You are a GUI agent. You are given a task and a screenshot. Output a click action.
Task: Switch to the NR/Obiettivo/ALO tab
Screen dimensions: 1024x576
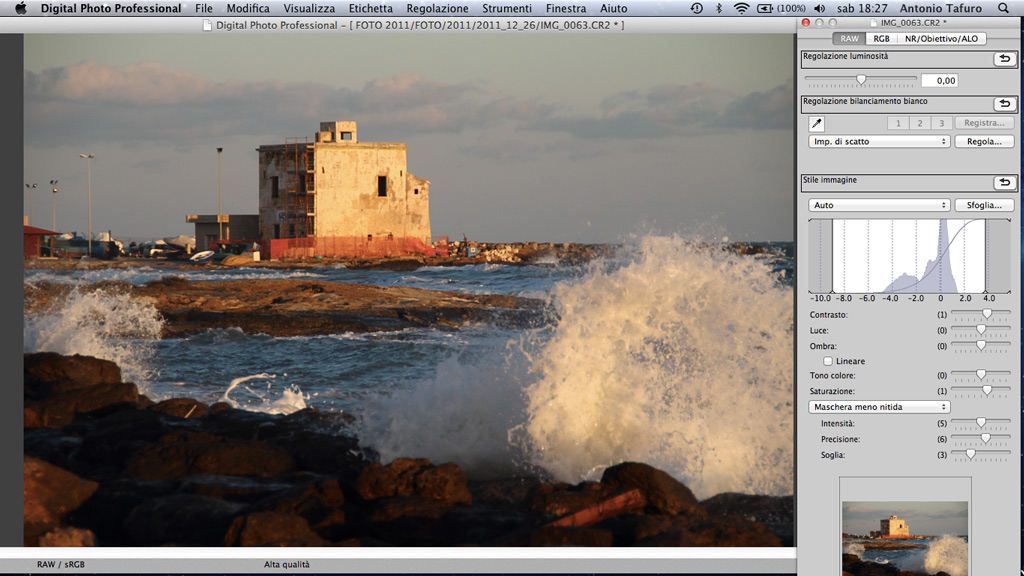(x=941, y=39)
